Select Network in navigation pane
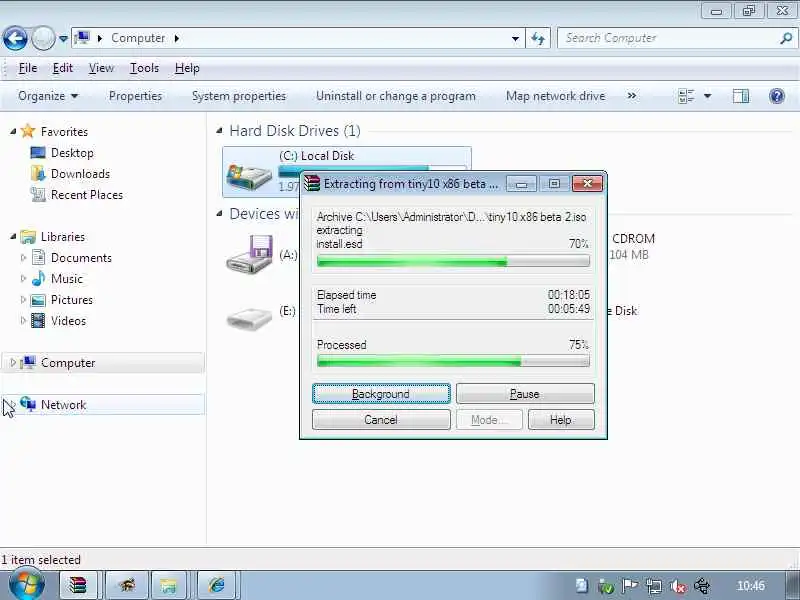 tap(63, 405)
